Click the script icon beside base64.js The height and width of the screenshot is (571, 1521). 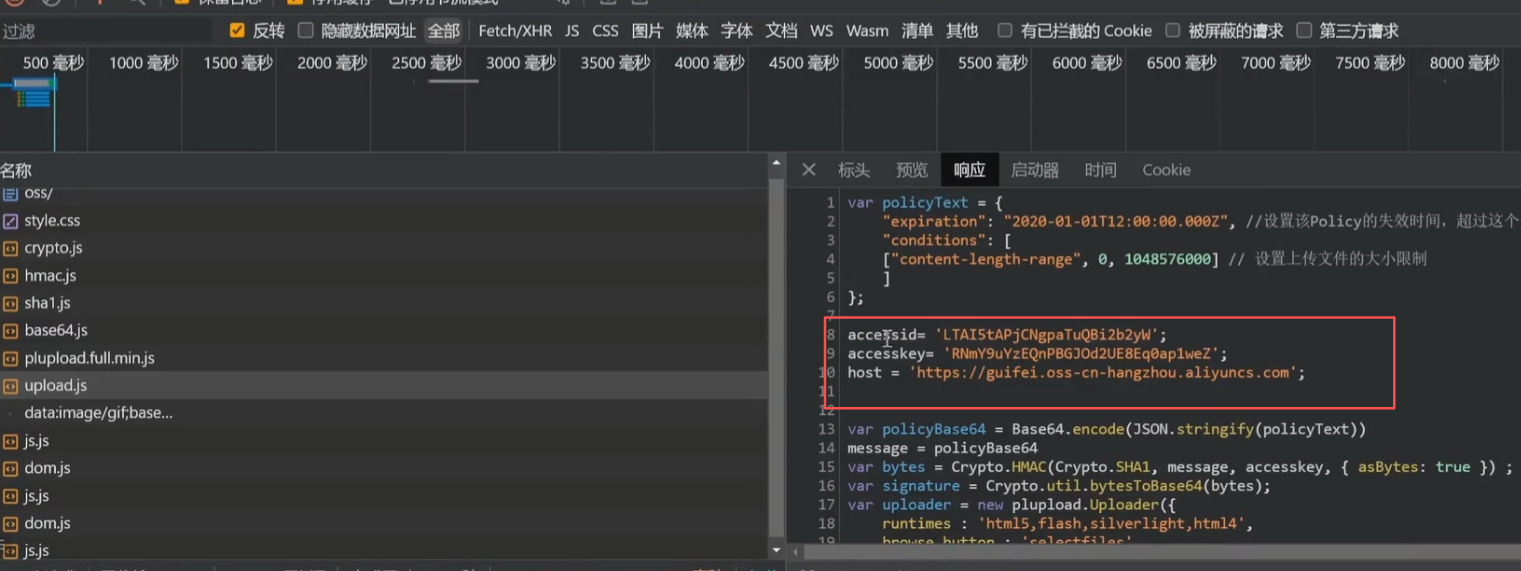[10, 331]
